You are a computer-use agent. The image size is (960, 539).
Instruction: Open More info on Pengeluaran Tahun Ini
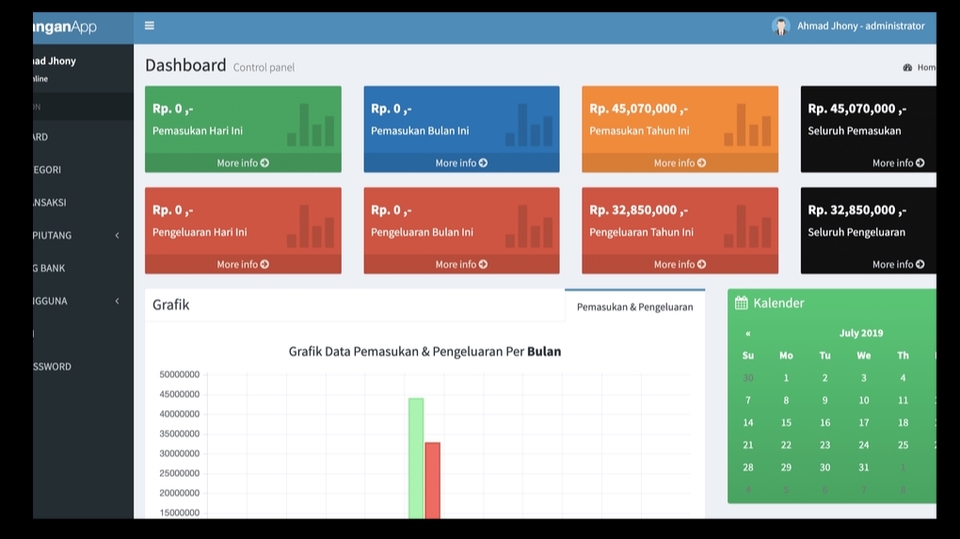680,265
